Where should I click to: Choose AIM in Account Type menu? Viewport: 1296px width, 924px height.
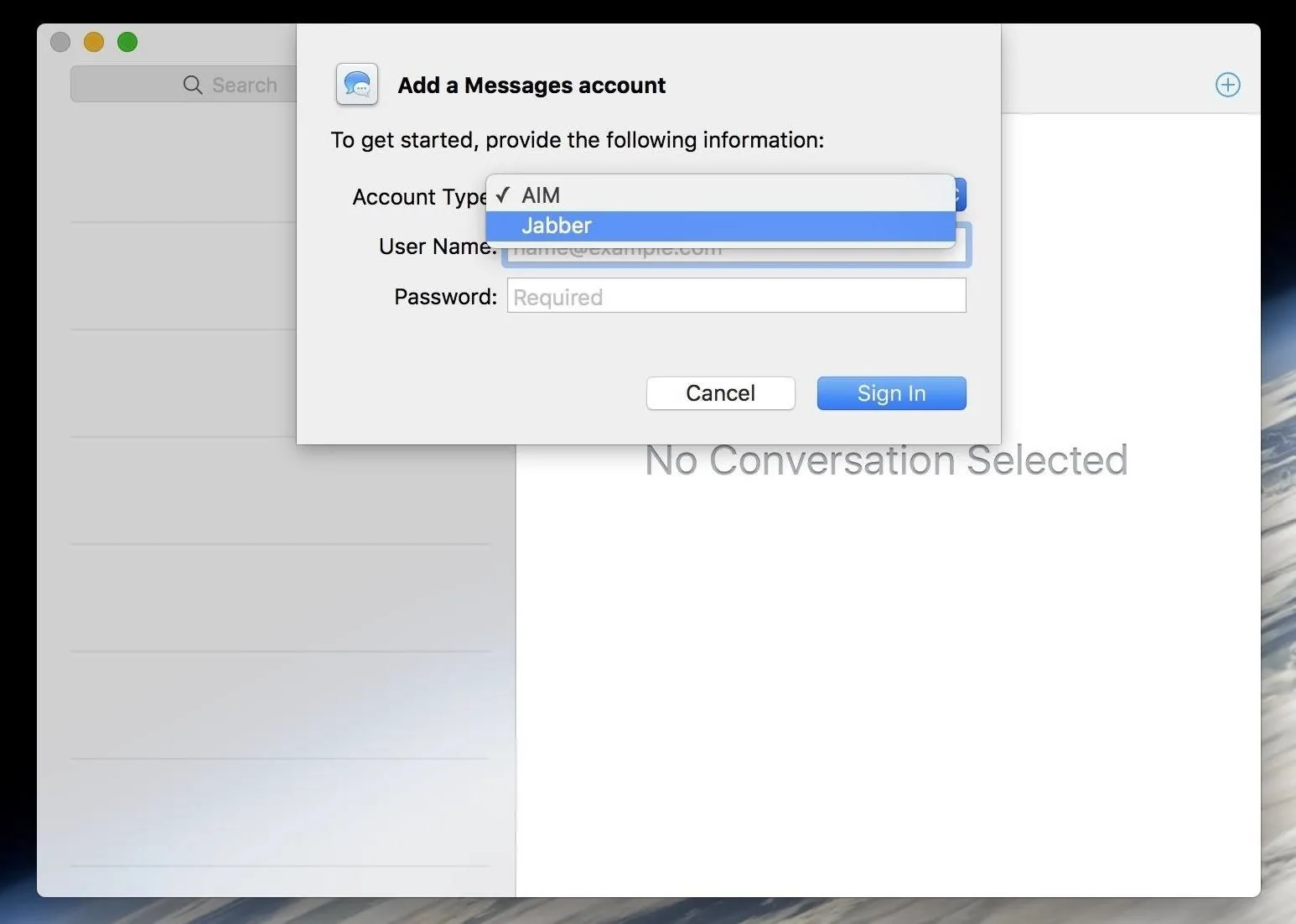pyautogui.click(x=720, y=195)
